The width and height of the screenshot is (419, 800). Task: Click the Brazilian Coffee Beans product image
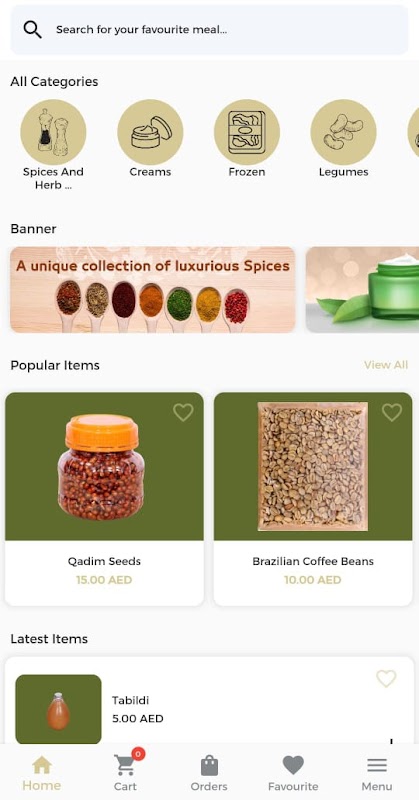pos(313,466)
